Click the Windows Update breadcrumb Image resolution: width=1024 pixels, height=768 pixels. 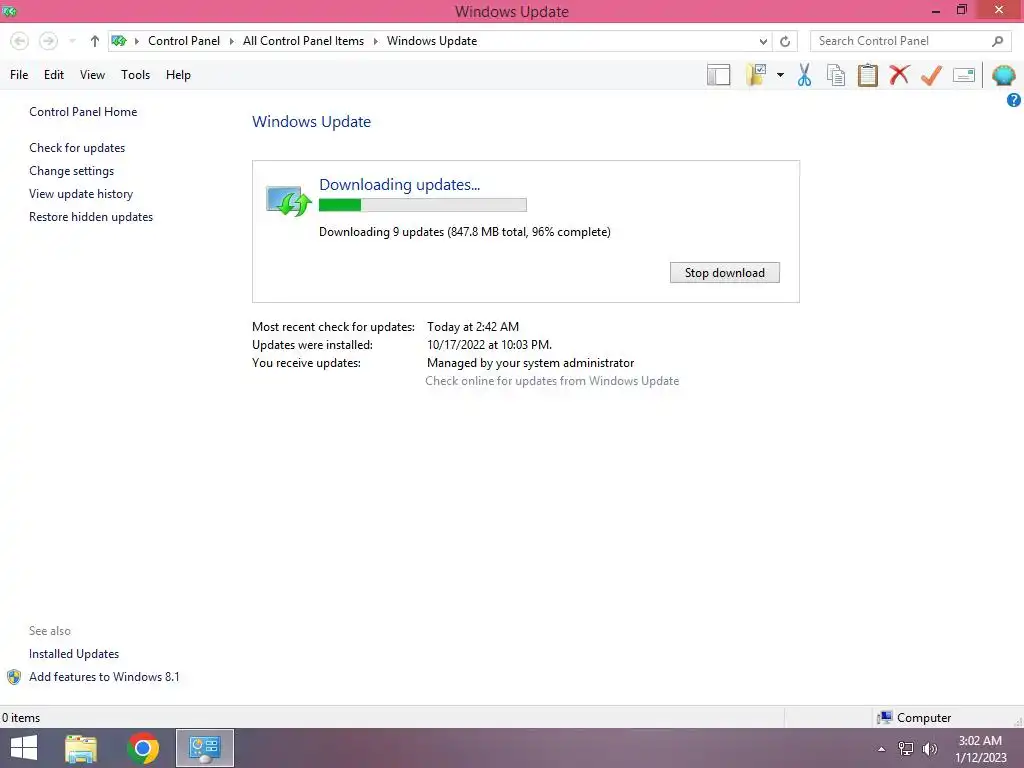pos(432,41)
